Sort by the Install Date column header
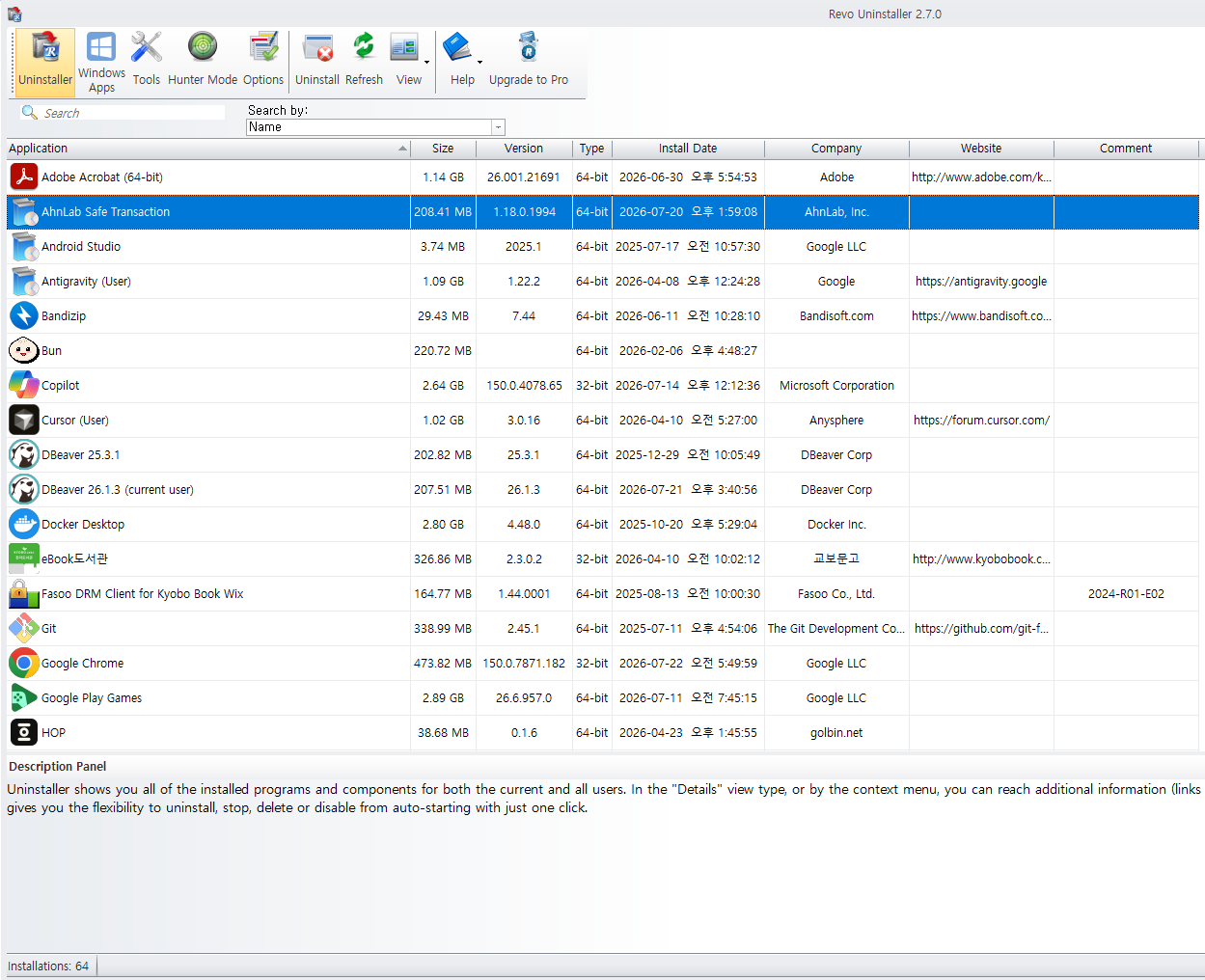 [x=688, y=149]
